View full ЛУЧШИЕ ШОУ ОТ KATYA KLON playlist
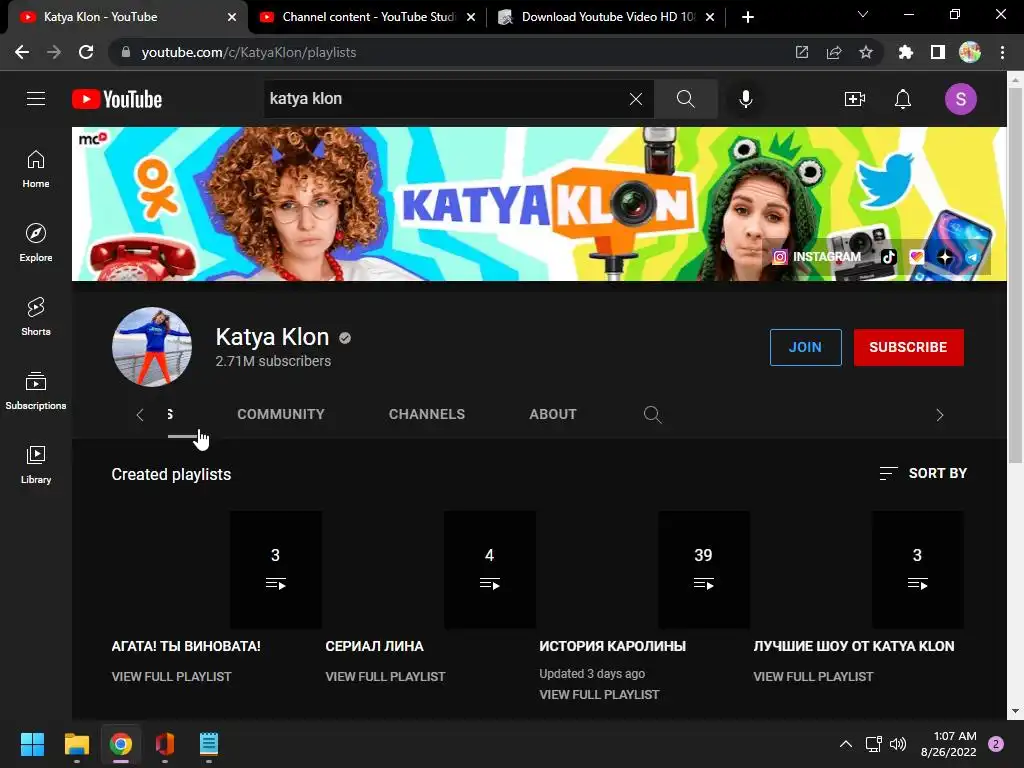Image resolution: width=1024 pixels, height=768 pixels. click(x=813, y=677)
